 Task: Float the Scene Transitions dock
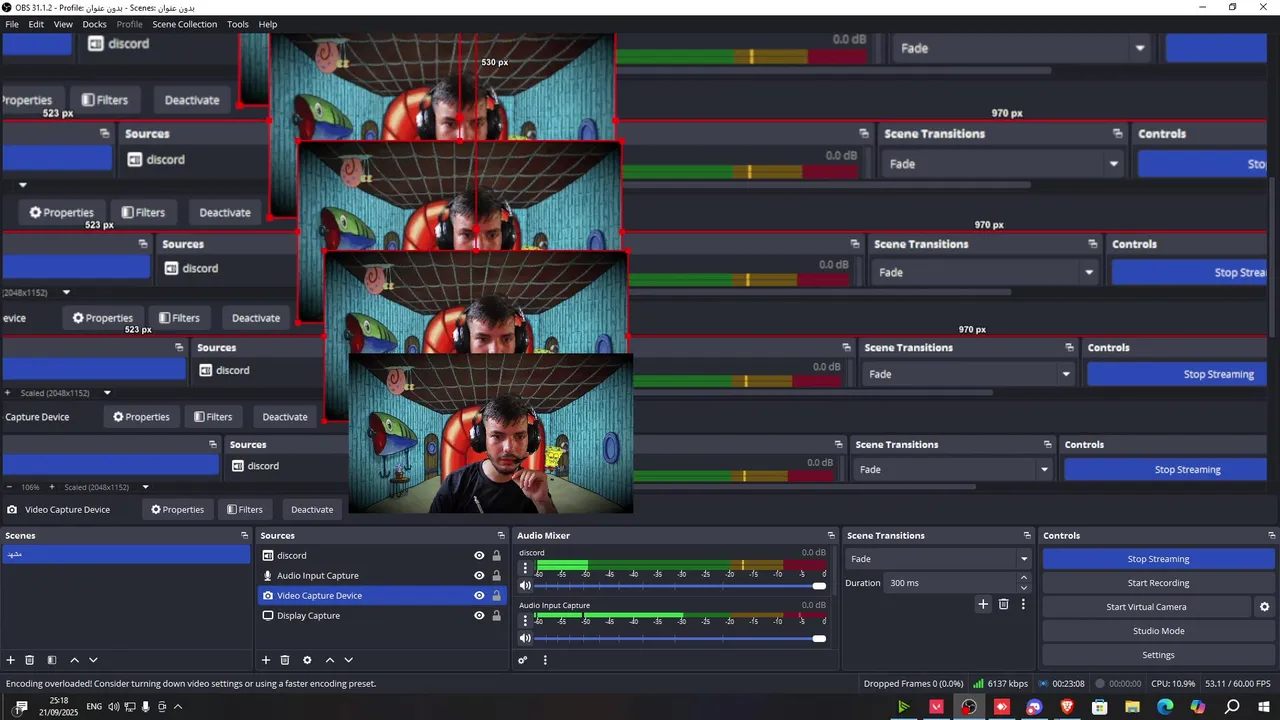pyautogui.click(x=1026, y=536)
